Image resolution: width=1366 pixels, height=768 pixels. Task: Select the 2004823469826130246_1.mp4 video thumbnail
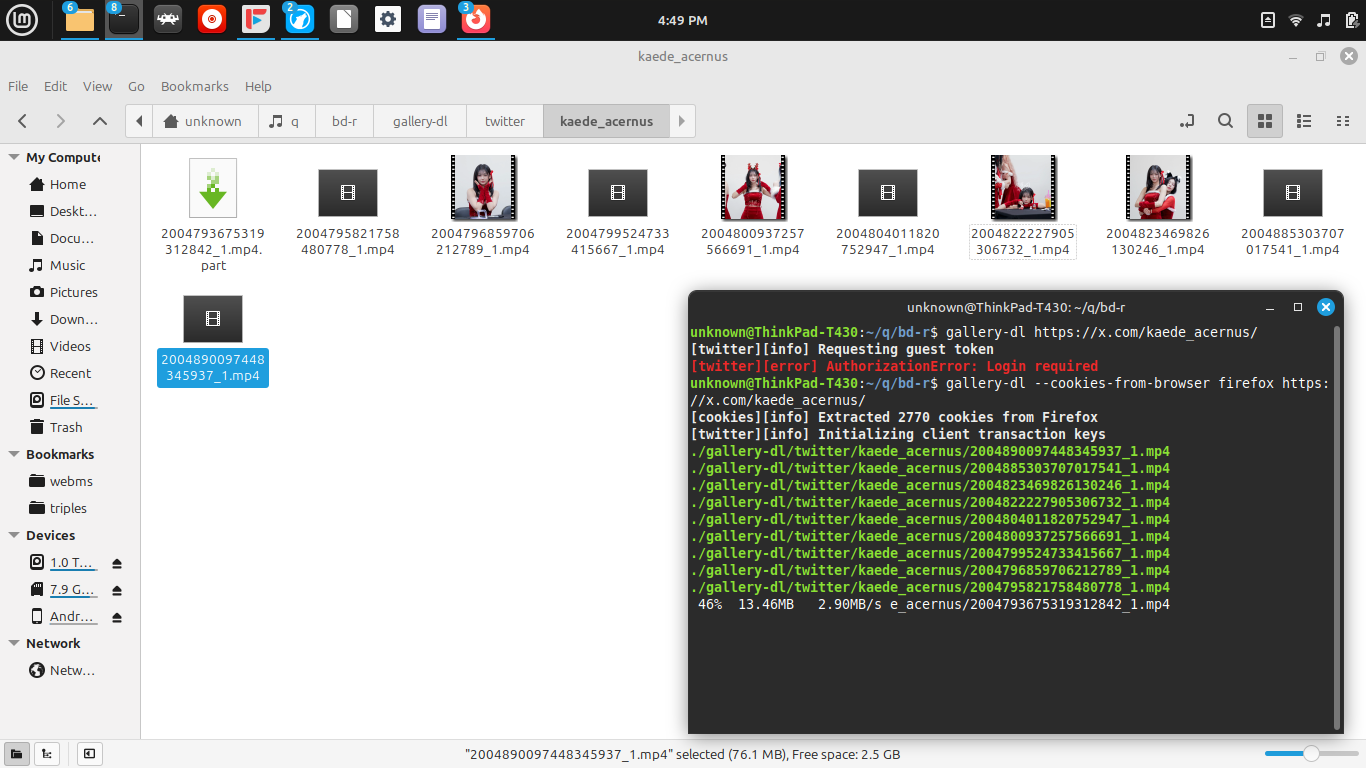tap(1158, 187)
